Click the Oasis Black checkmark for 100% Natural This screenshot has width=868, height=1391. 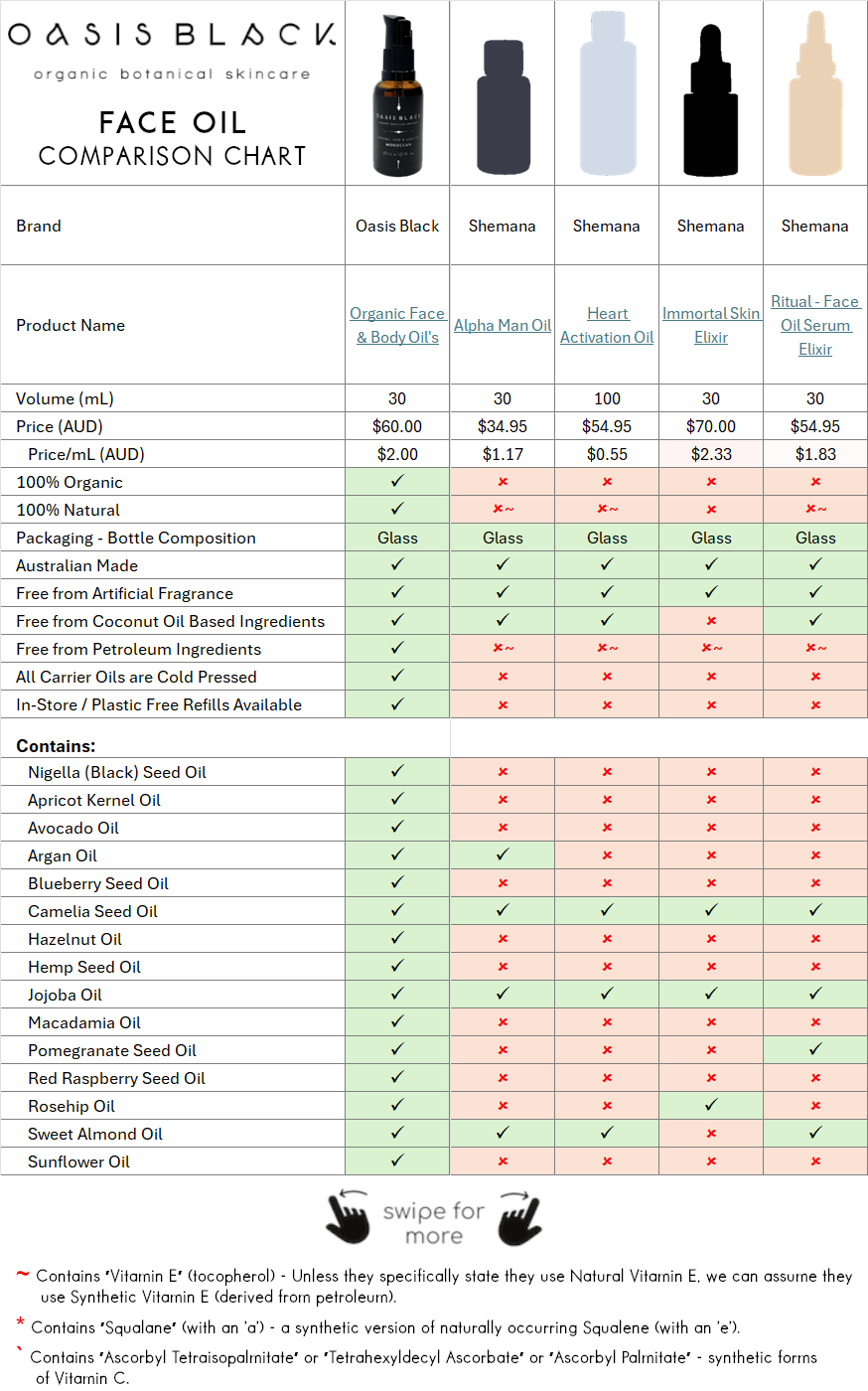397,509
